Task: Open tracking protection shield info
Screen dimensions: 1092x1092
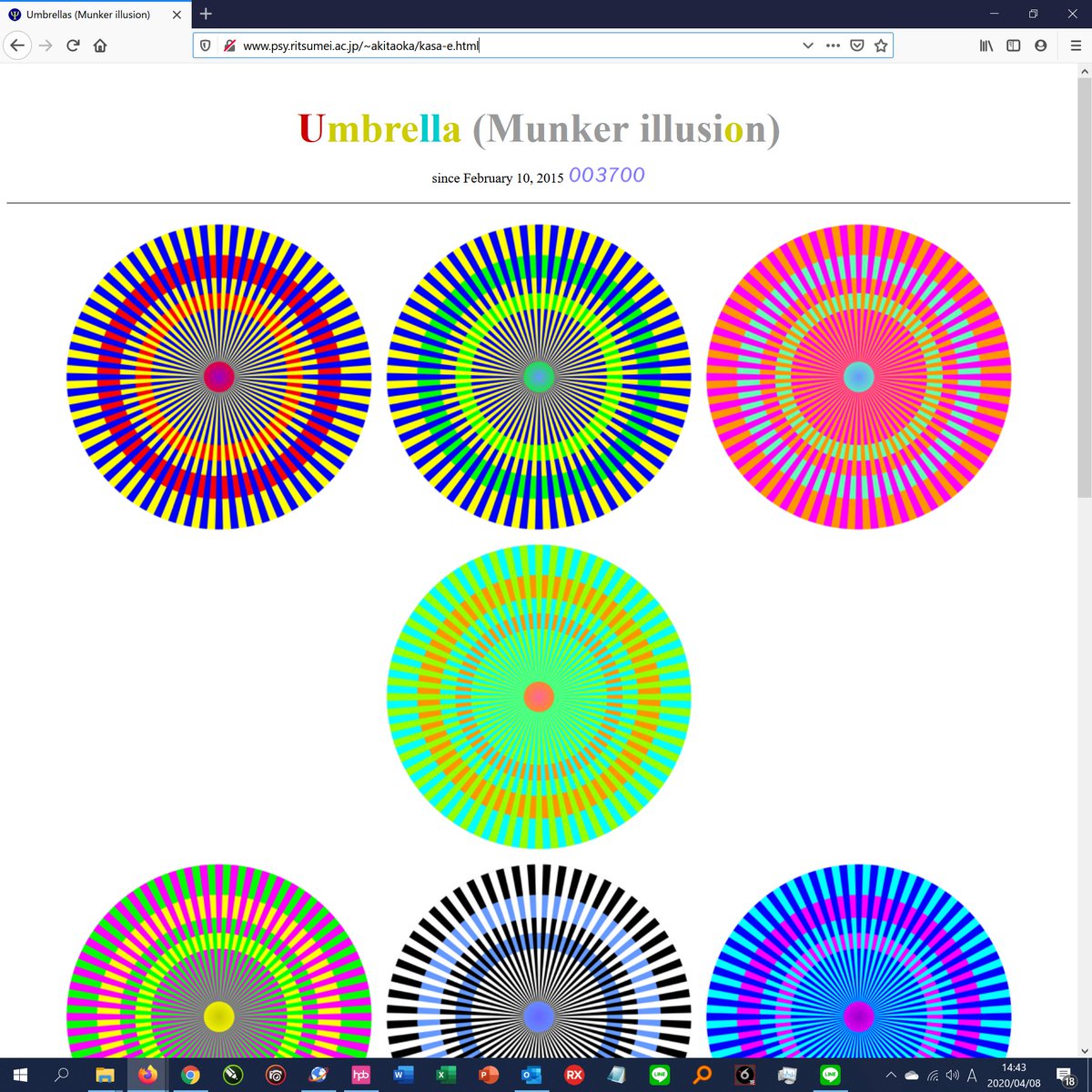Action: 206,45
